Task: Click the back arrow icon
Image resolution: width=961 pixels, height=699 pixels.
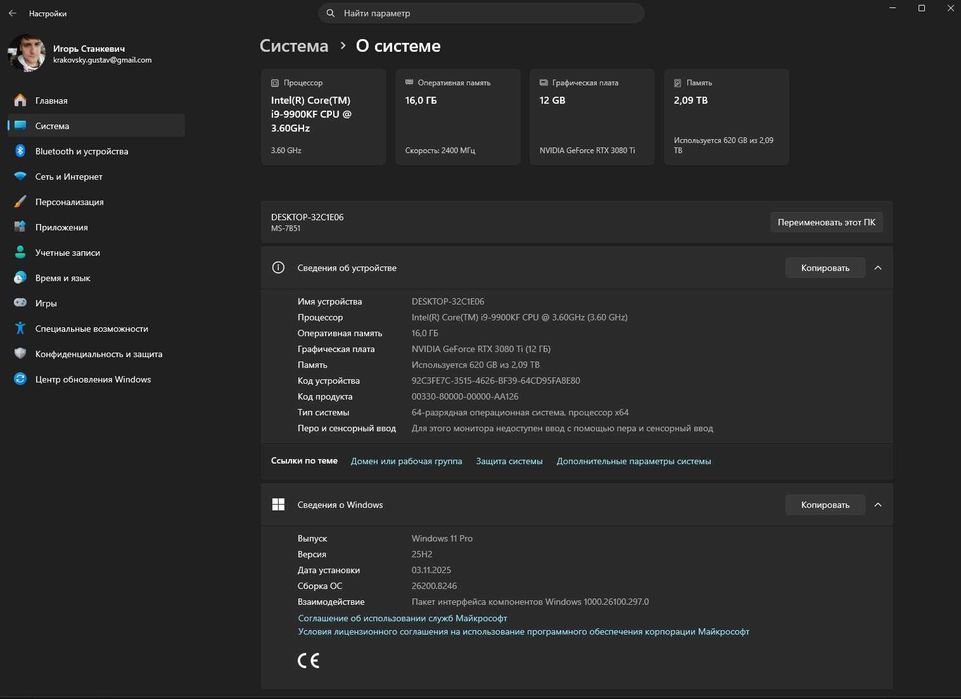Action: coord(12,13)
